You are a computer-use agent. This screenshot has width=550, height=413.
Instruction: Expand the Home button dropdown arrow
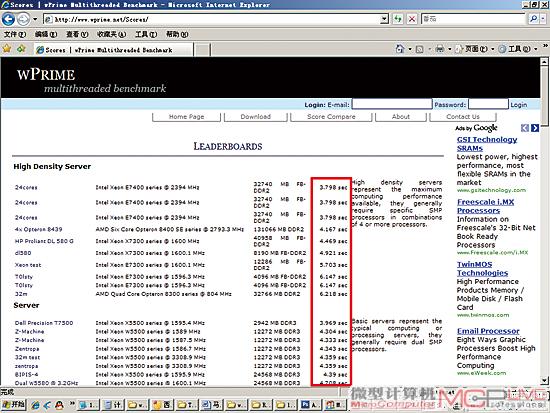(410, 49)
